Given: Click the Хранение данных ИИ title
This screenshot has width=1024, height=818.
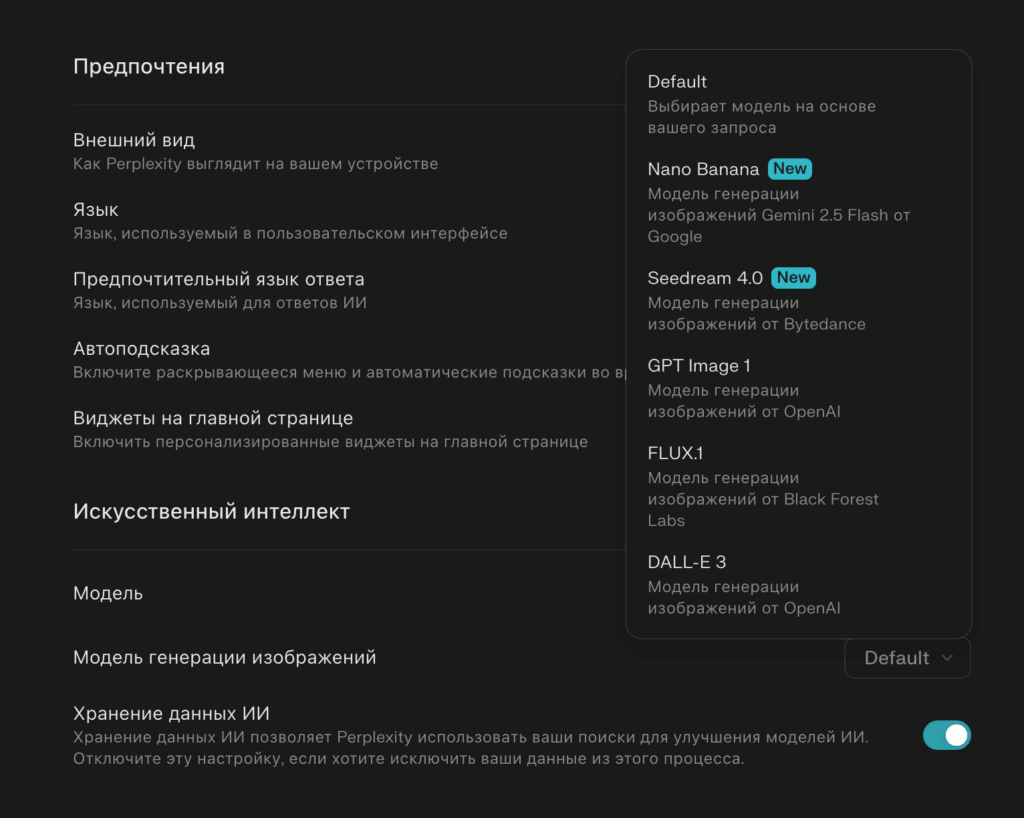Looking at the screenshot, I should point(172,714).
